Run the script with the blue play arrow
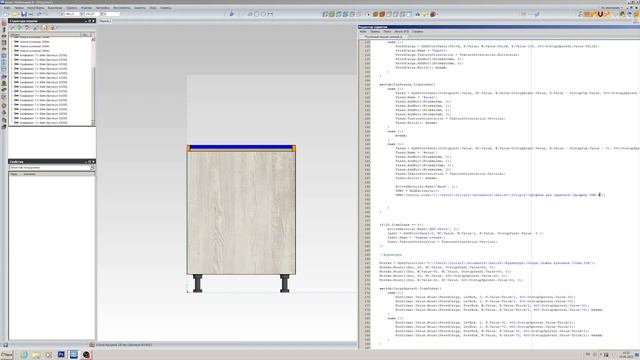The image size is (640, 360). 232,14
